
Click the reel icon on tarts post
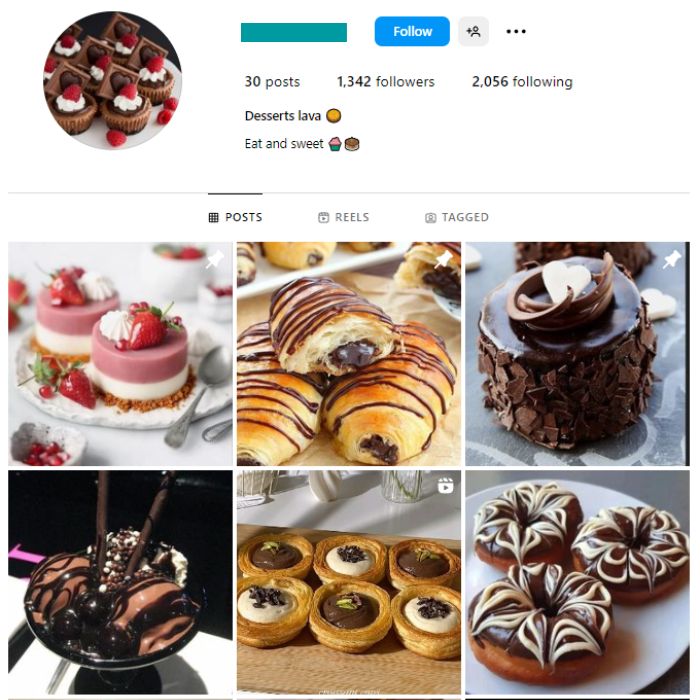pos(445,485)
